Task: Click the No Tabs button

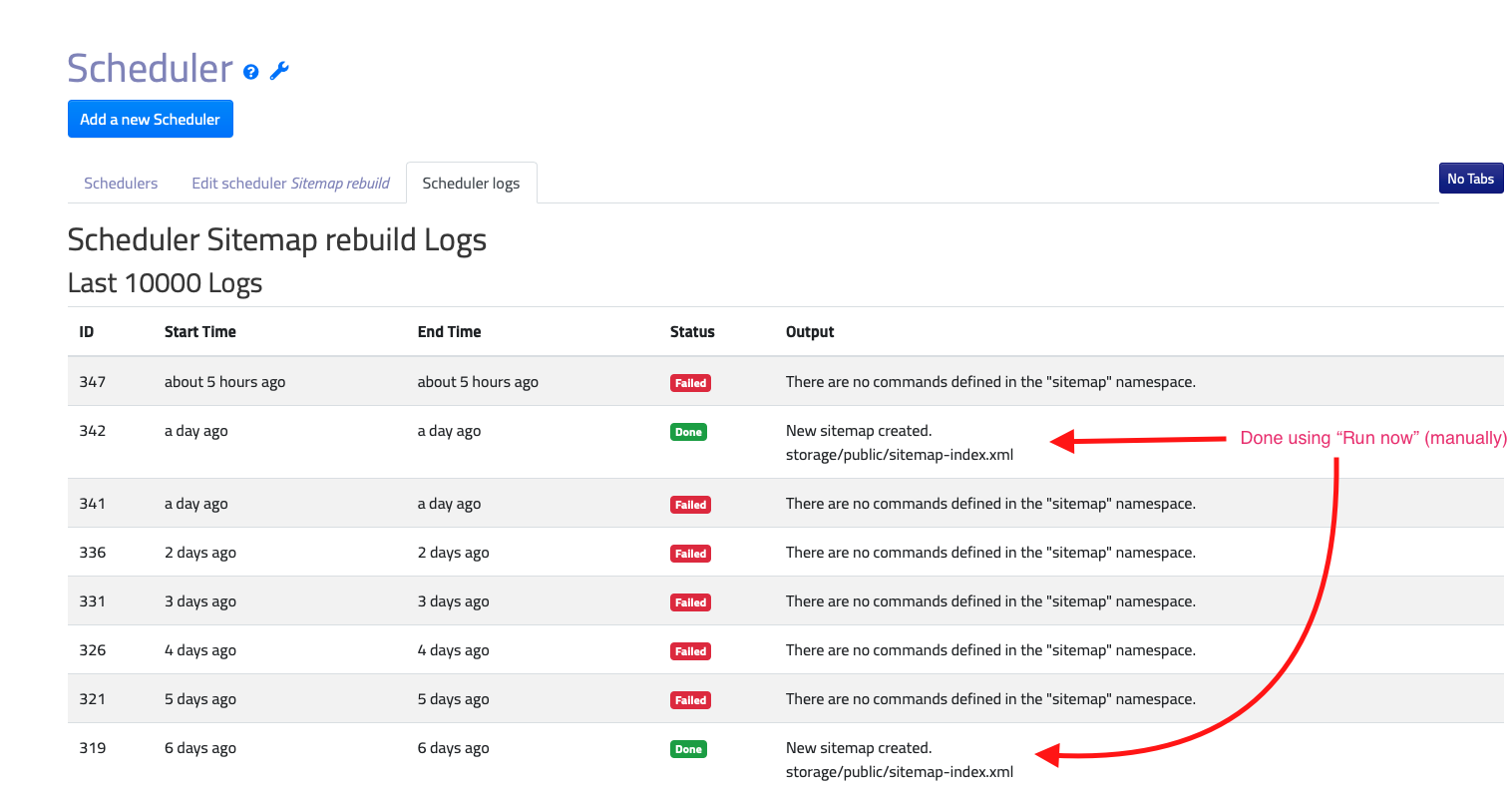Action: point(1471,179)
